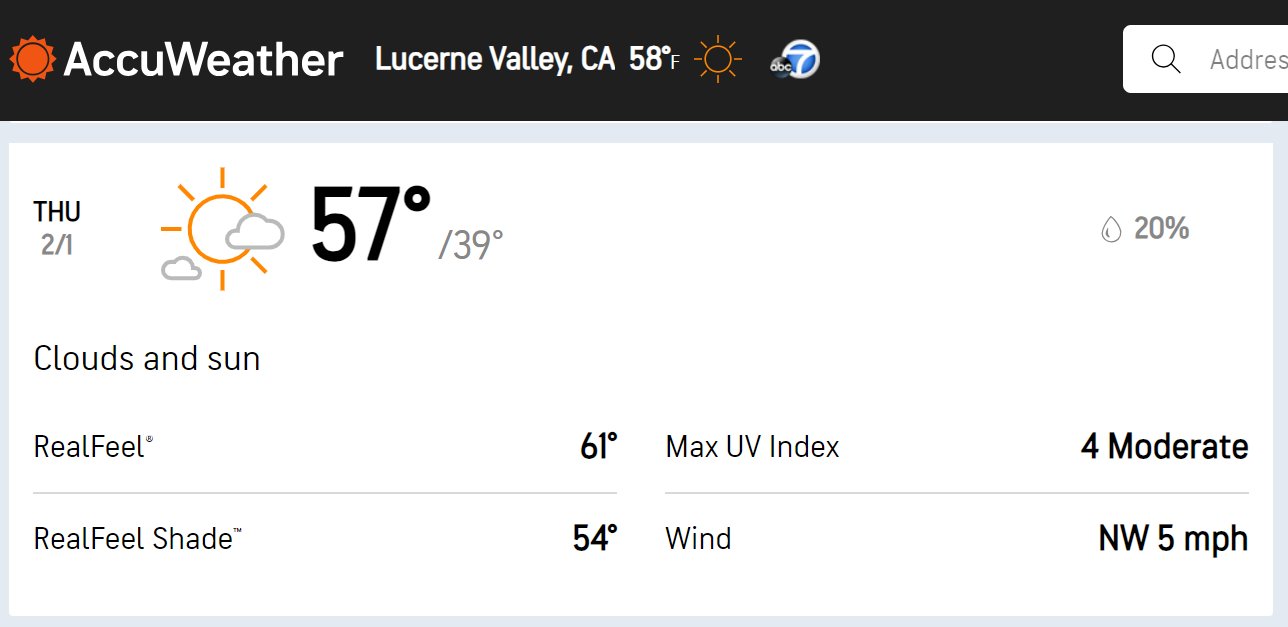Click the THU 2/1 date label

(x=57, y=228)
